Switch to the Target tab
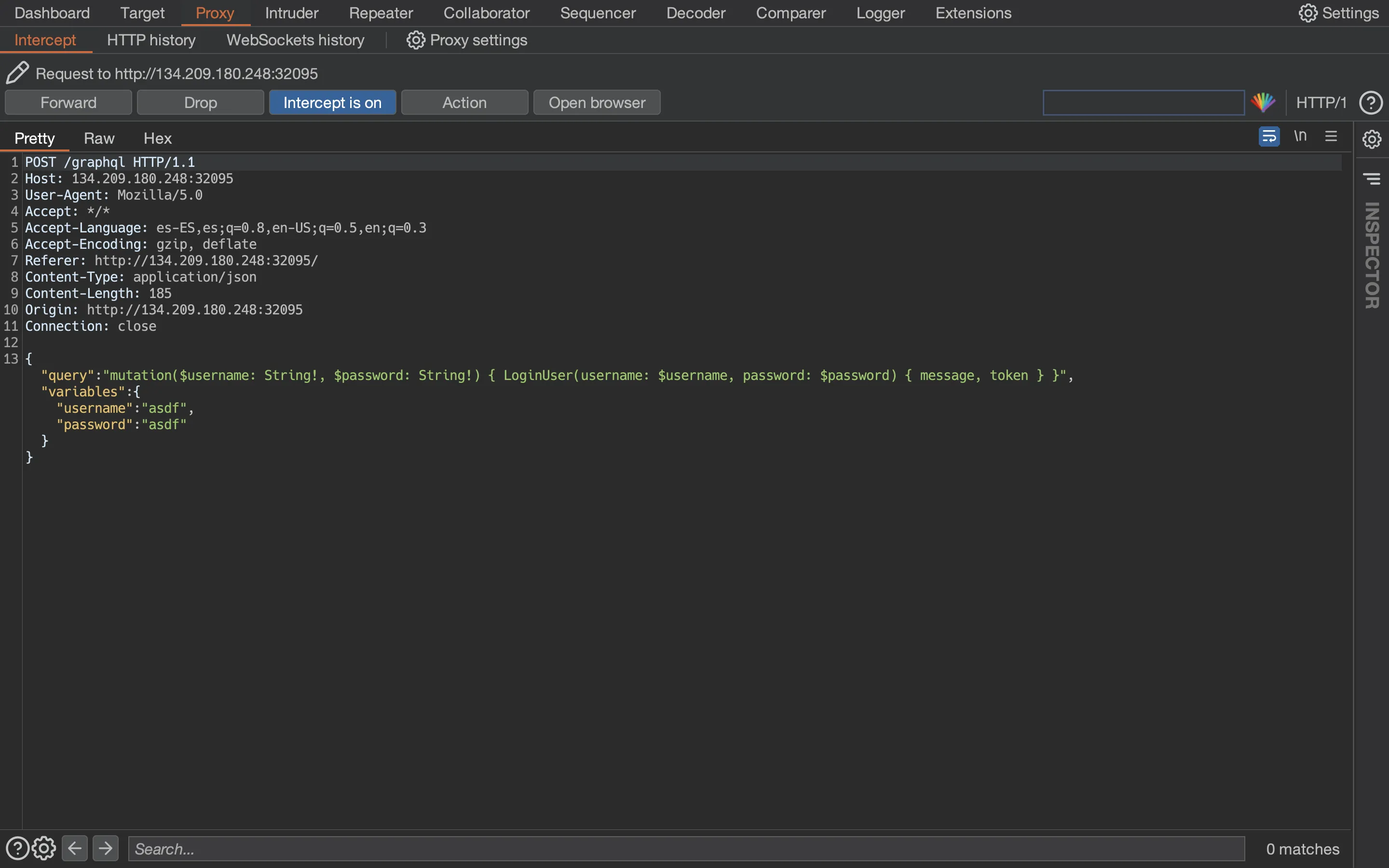The height and width of the screenshot is (868, 1389). tap(142, 13)
